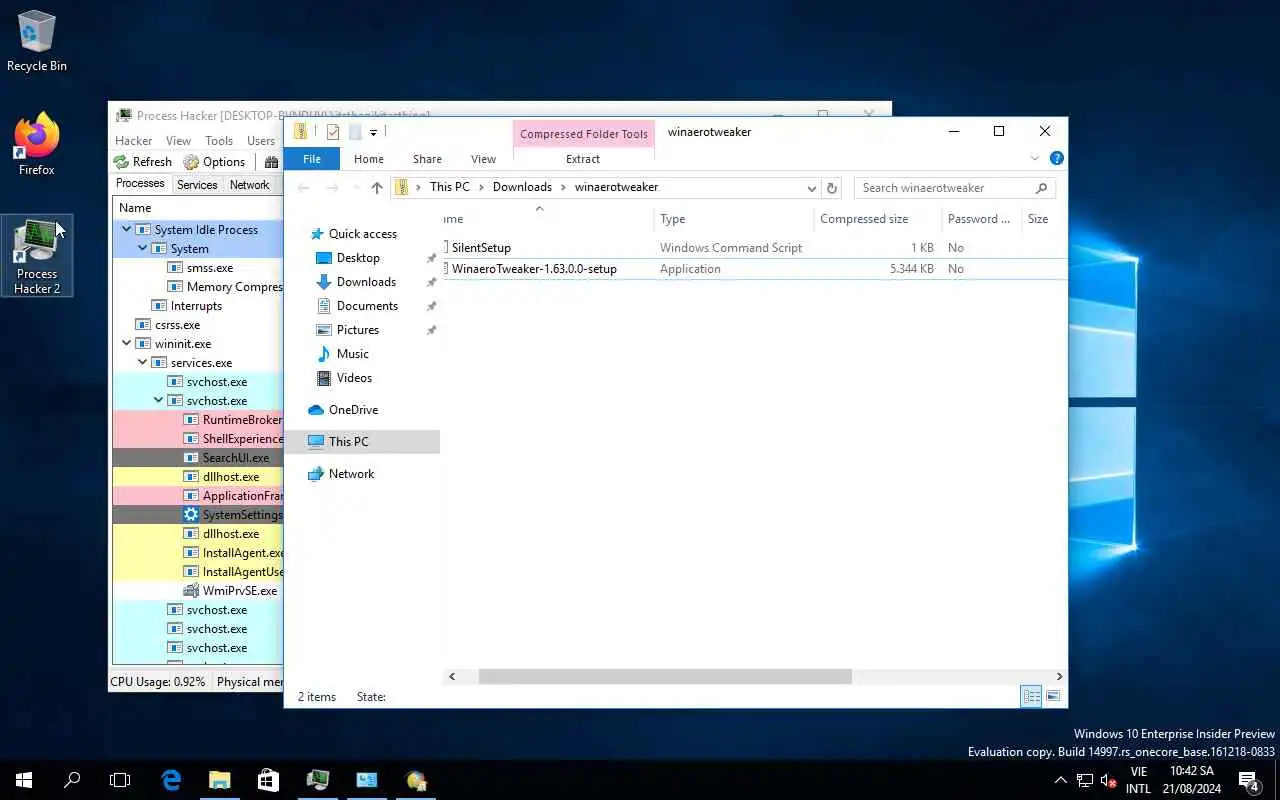Viewport: 1280px width, 800px height.
Task: Open Options in Process Hacker toolbar
Action: 214,162
